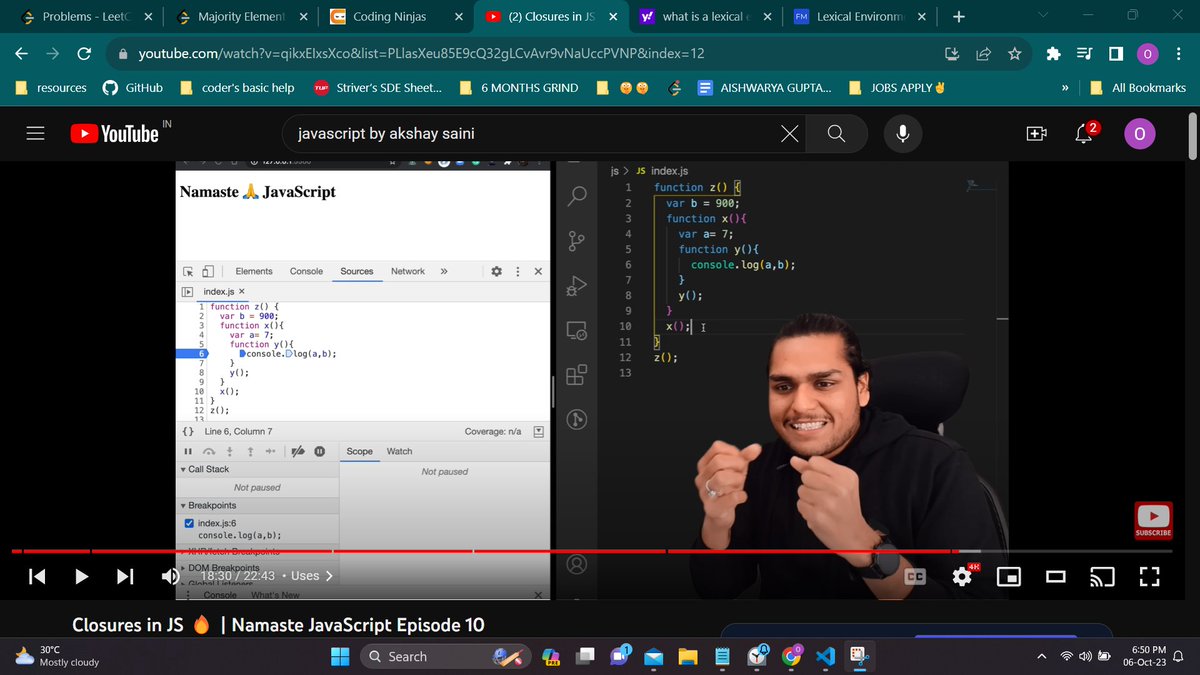Open the All Bookmarks folder

click(1139, 88)
